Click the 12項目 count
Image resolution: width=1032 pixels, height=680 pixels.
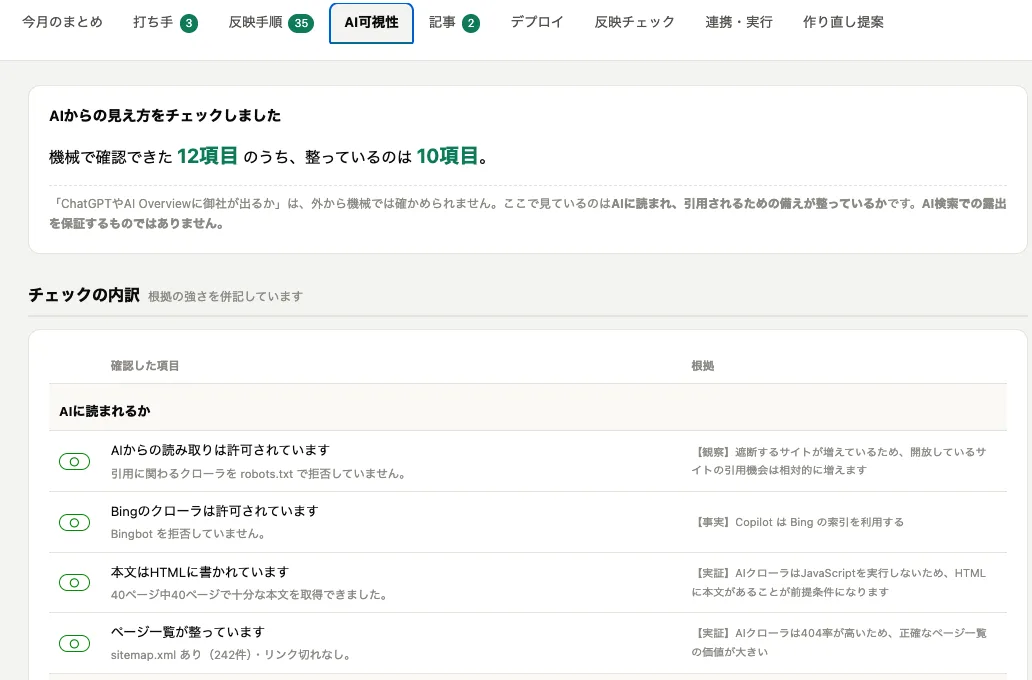207,156
